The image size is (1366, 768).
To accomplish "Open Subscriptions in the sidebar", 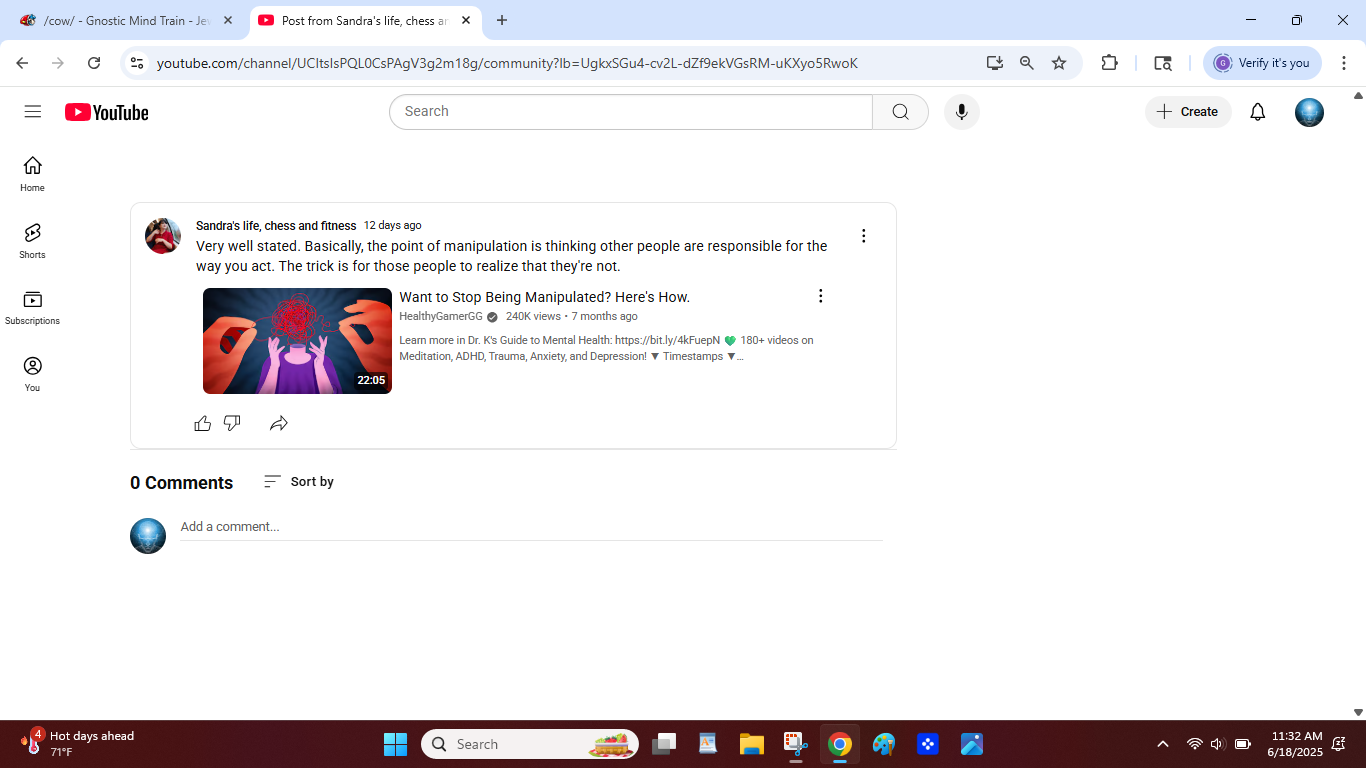I will click(x=32, y=308).
